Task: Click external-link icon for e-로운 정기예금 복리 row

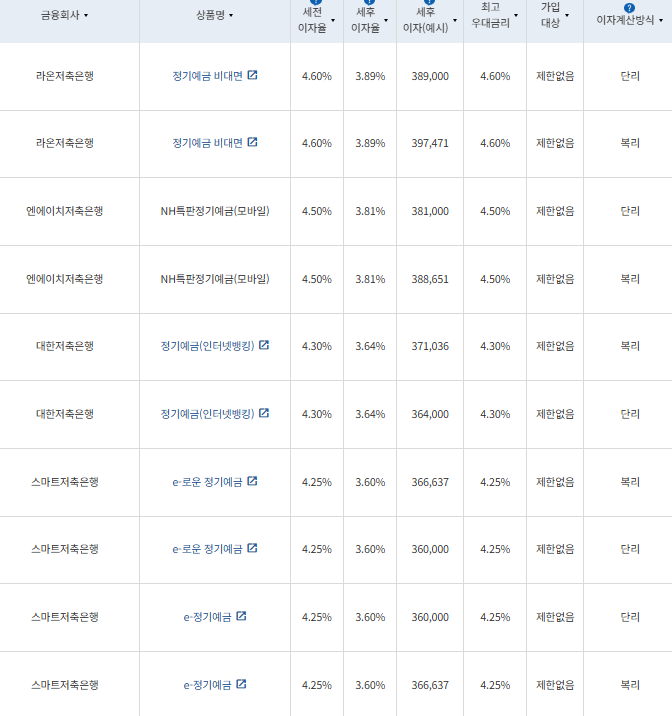Action: pyautogui.click(x=252, y=481)
